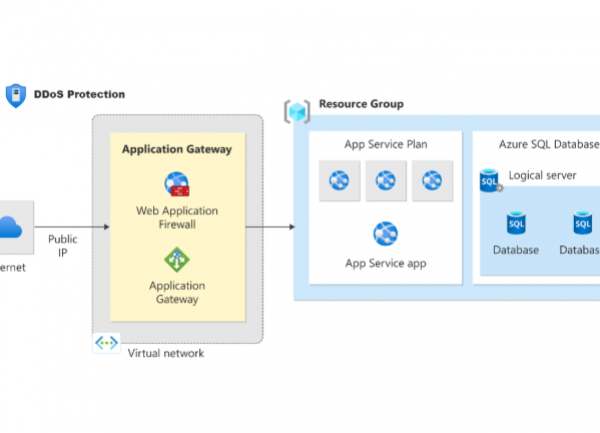The width and height of the screenshot is (600, 433).
Task: Click the leftmost App Service Plan instance icon
Action: (x=338, y=181)
